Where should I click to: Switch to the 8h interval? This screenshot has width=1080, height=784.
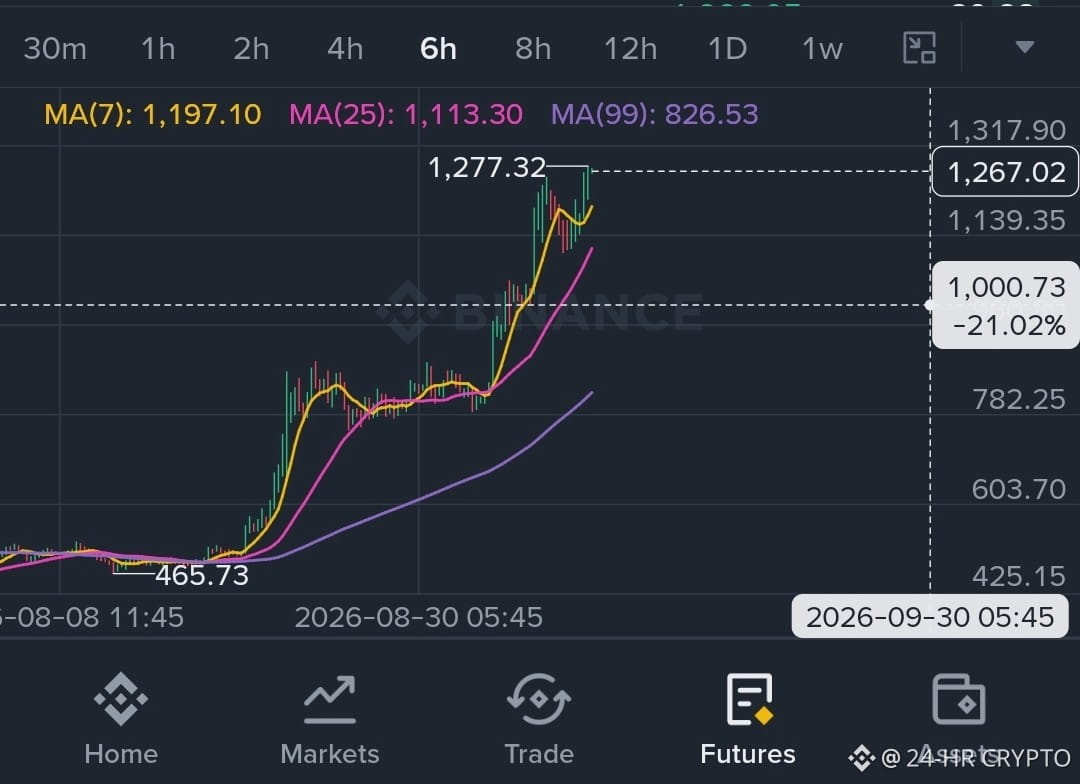pos(533,49)
